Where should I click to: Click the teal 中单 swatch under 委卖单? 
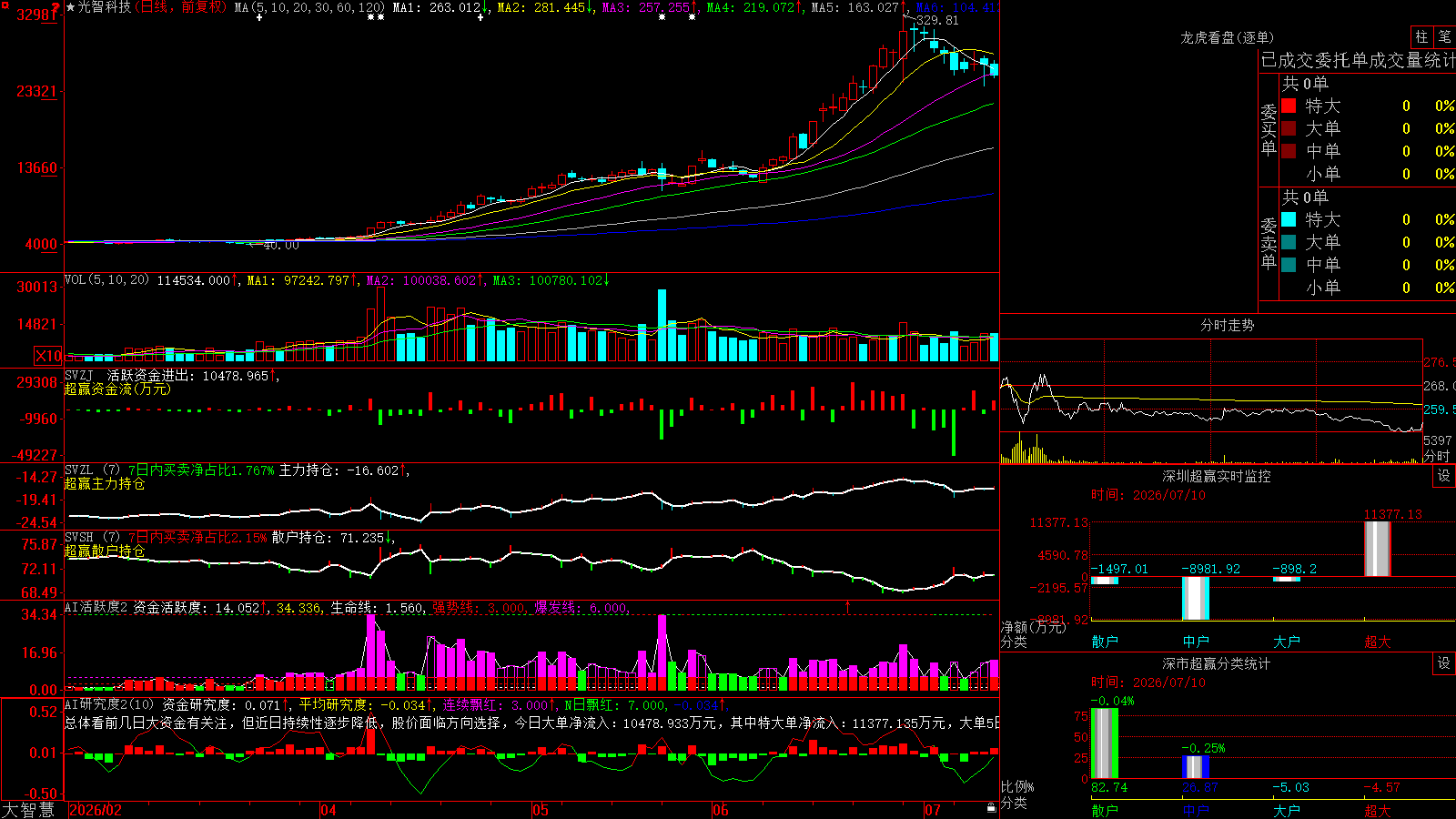(x=1289, y=265)
